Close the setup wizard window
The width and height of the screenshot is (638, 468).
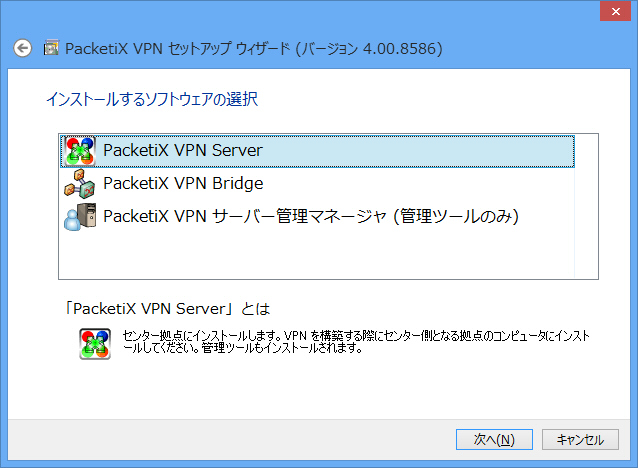[x=616, y=11]
